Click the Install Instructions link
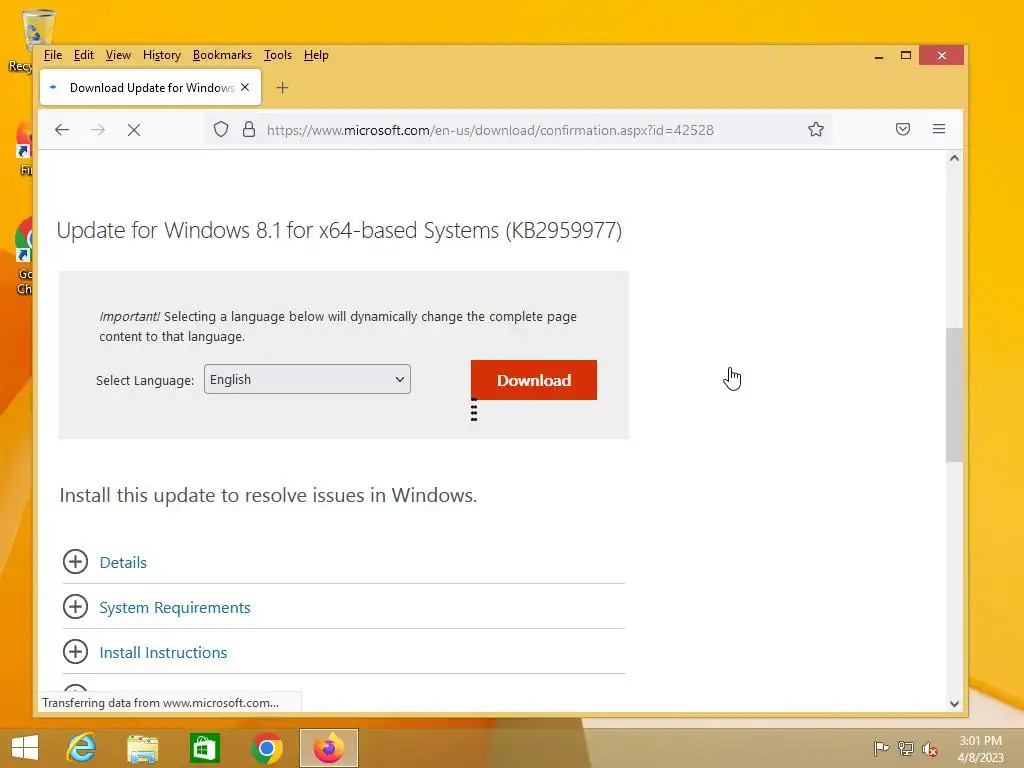The height and width of the screenshot is (768, 1024). 163,652
